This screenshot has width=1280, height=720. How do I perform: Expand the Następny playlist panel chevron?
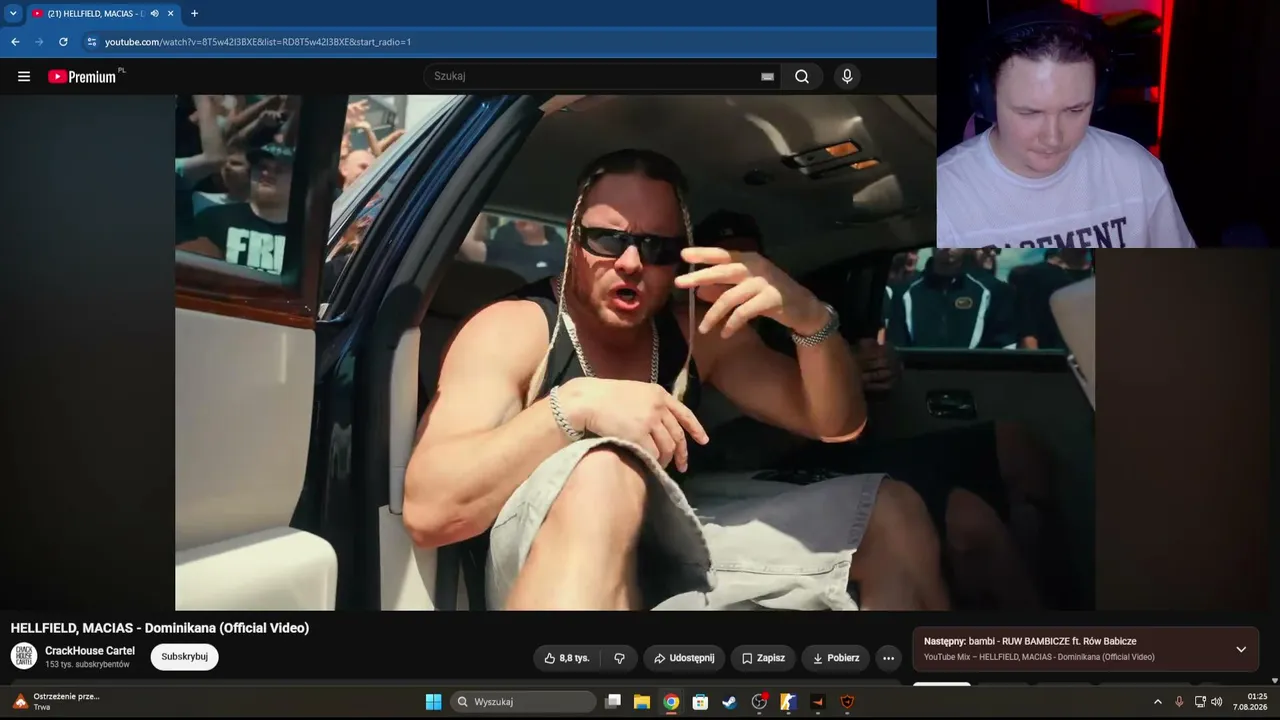[1241, 649]
